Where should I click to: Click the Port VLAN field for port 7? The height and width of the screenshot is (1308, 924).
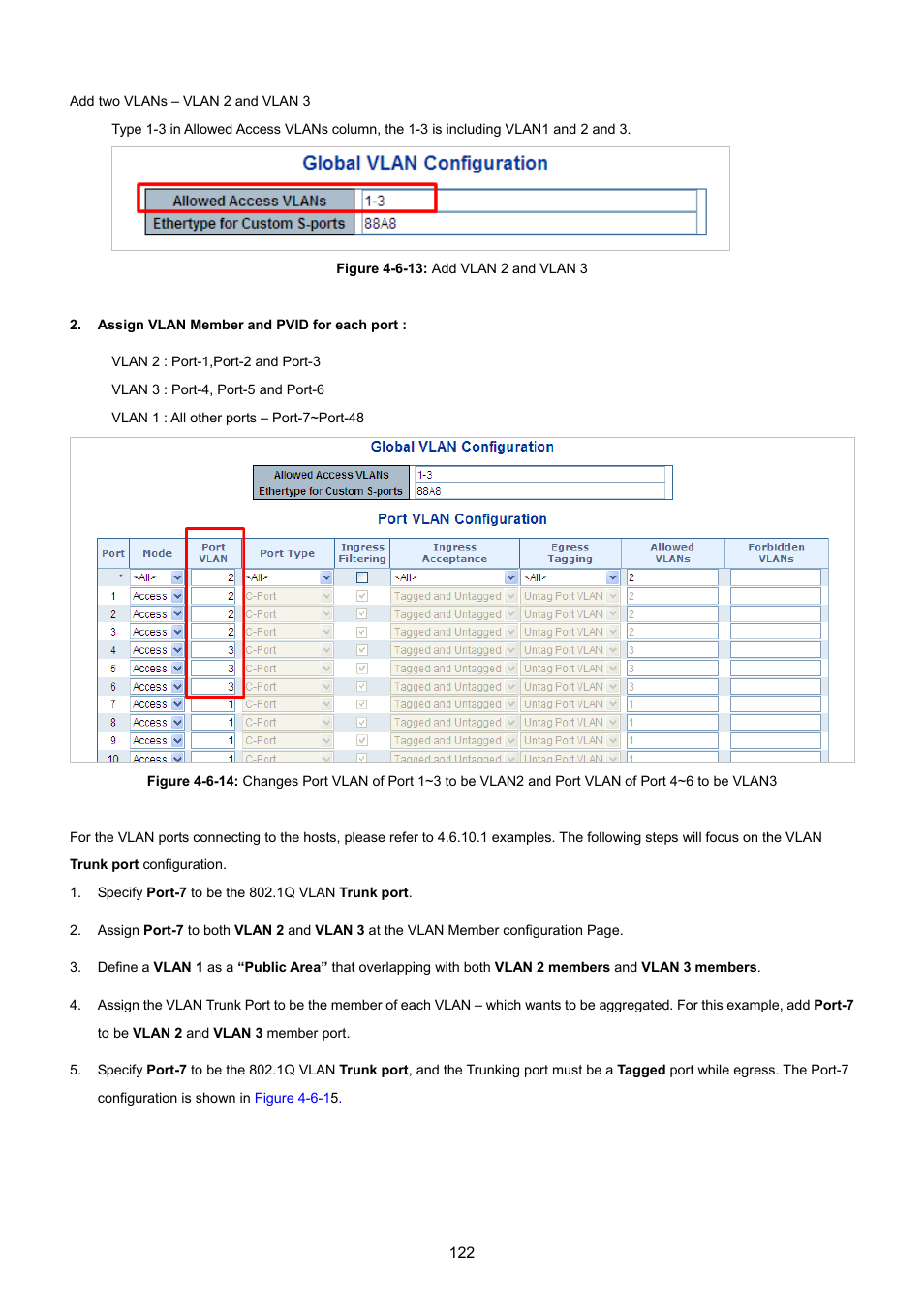[x=213, y=704]
